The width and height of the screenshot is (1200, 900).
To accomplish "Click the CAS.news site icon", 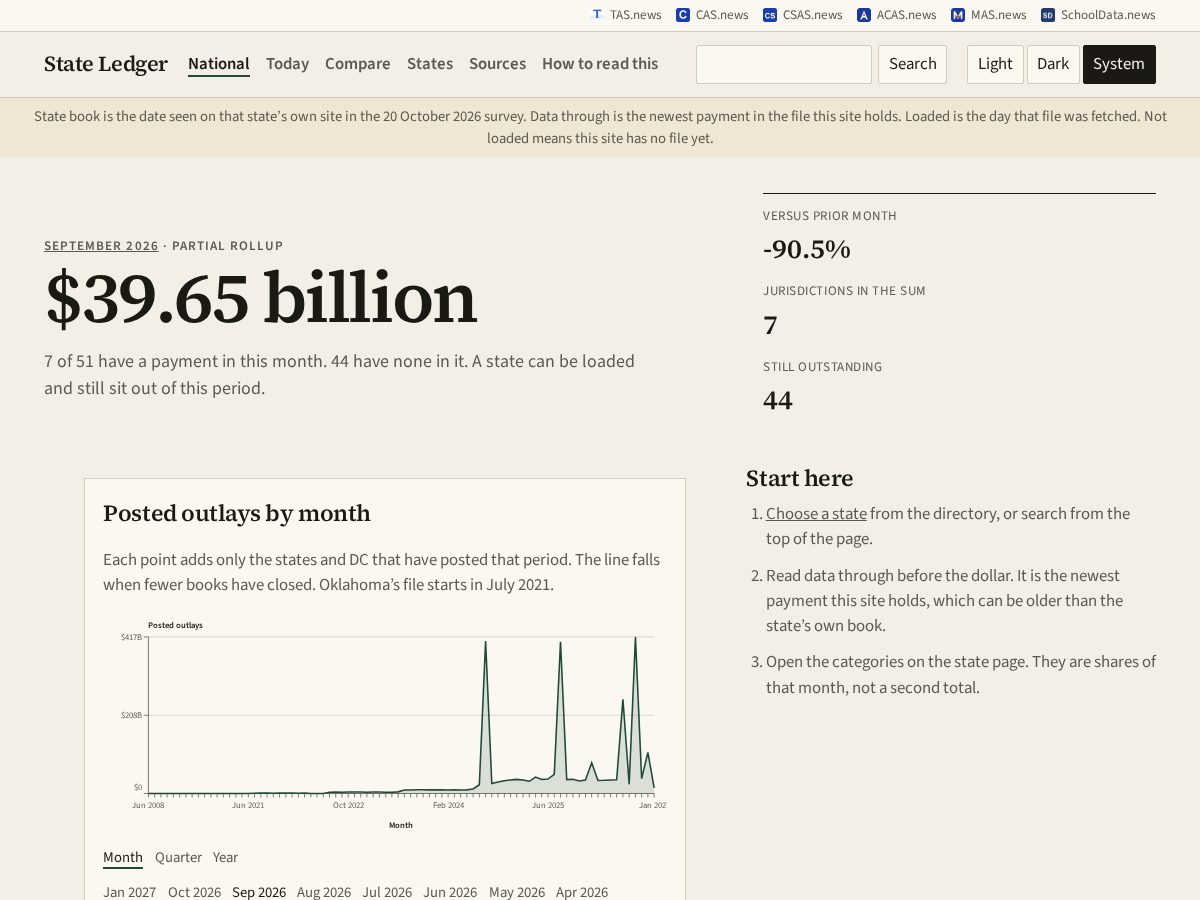I will point(683,15).
